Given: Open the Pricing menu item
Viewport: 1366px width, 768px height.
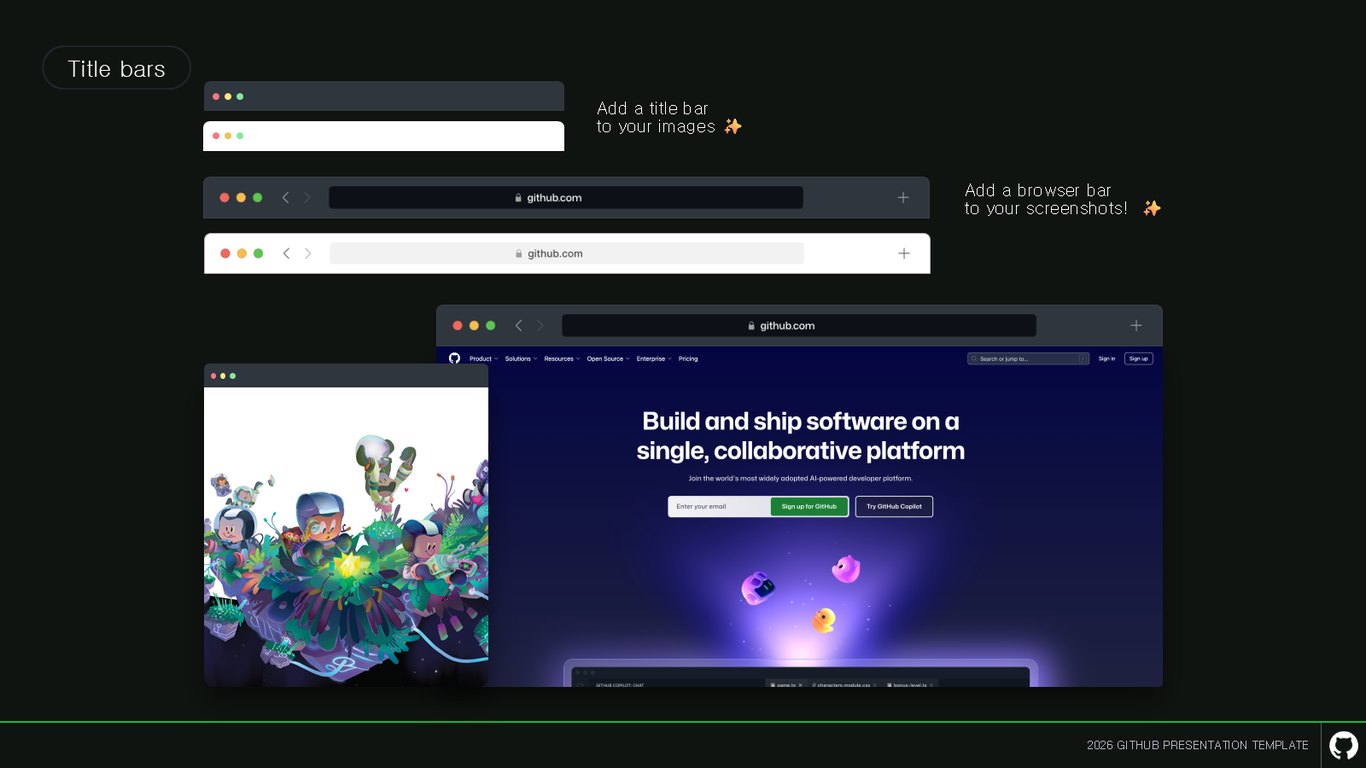Looking at the screenshot, I should (688, 358).
